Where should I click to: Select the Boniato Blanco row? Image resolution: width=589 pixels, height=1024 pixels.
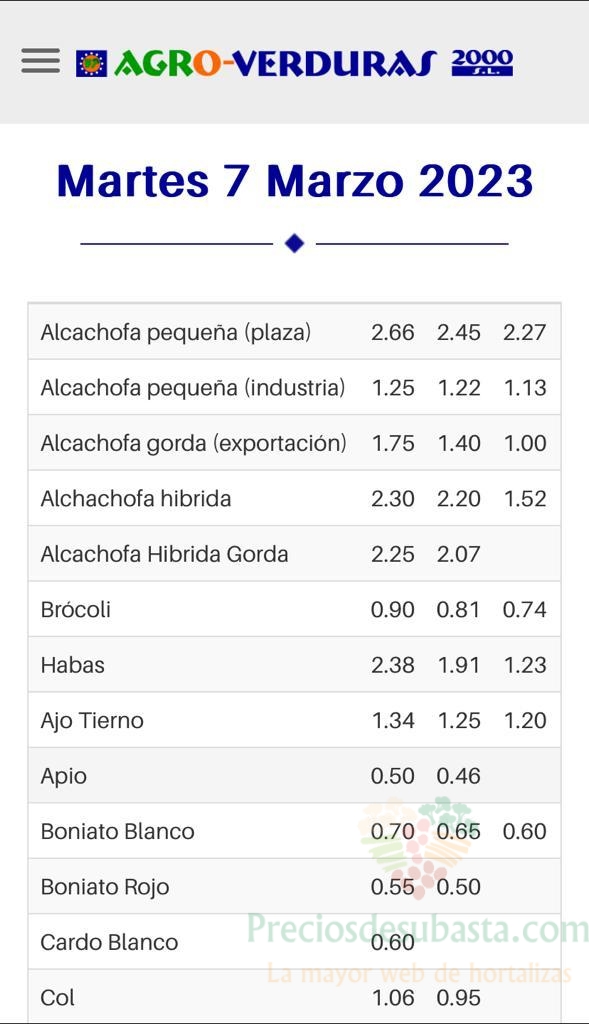(294, 831)
